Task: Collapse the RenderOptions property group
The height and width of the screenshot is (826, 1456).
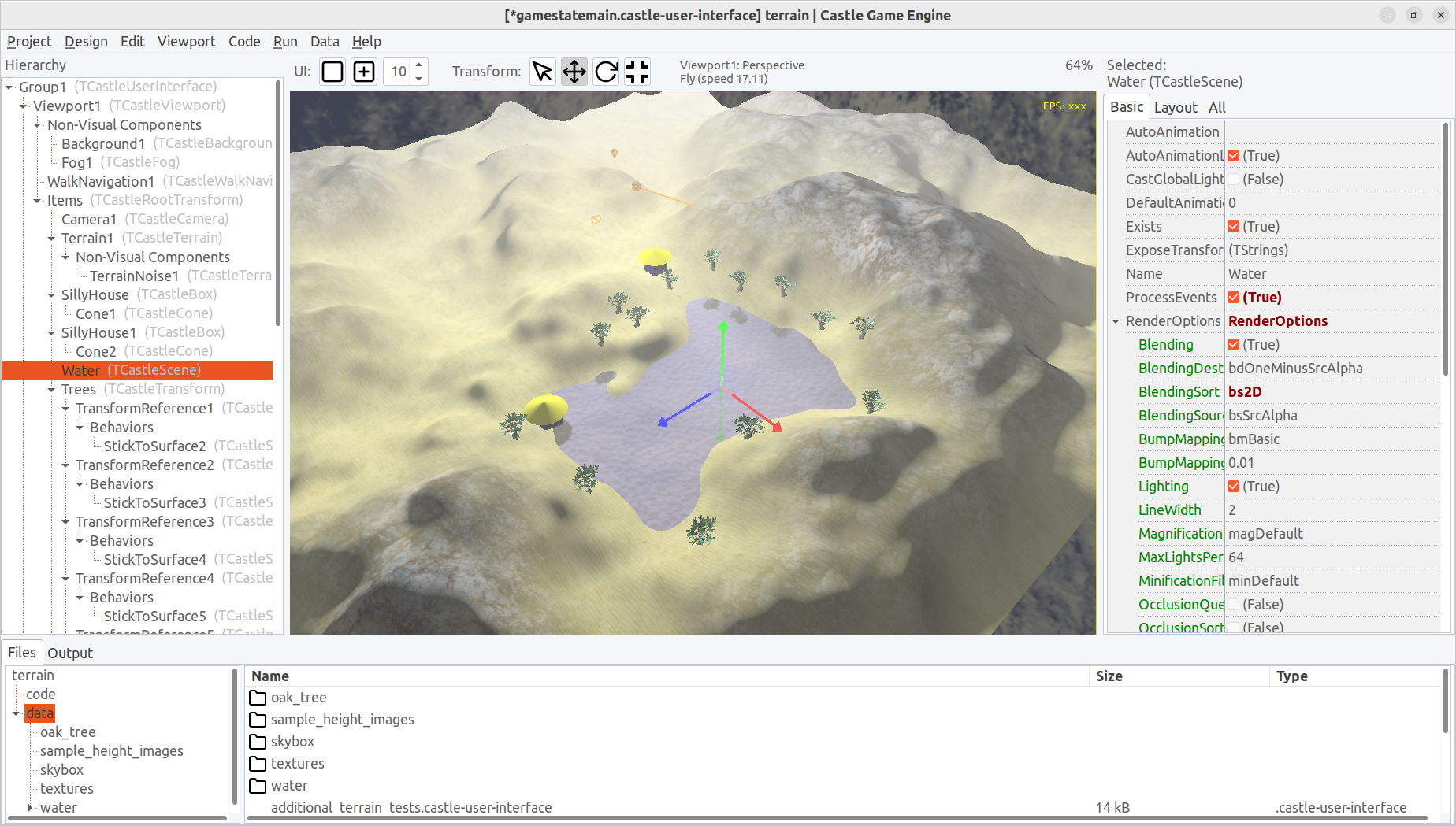Action: pos(1116,321)
